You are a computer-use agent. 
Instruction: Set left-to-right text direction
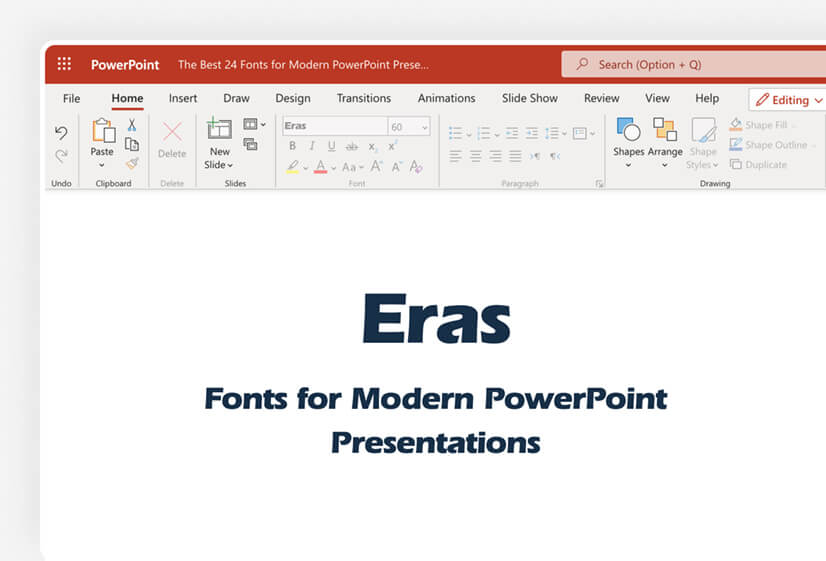(x=535, y=156)
